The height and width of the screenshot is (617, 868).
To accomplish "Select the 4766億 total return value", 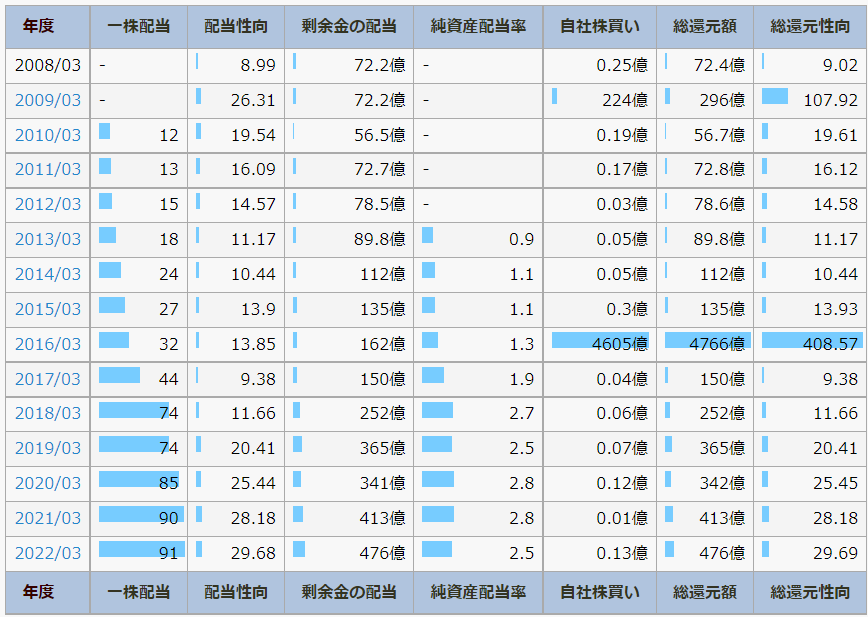I will (x=717, y=344).
